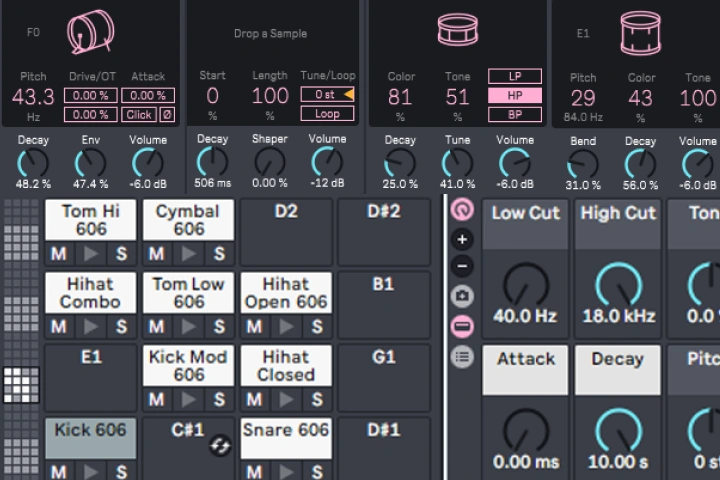Click the highlighted pad overview grid
This screenshot has height=480, width=720.
21,385
